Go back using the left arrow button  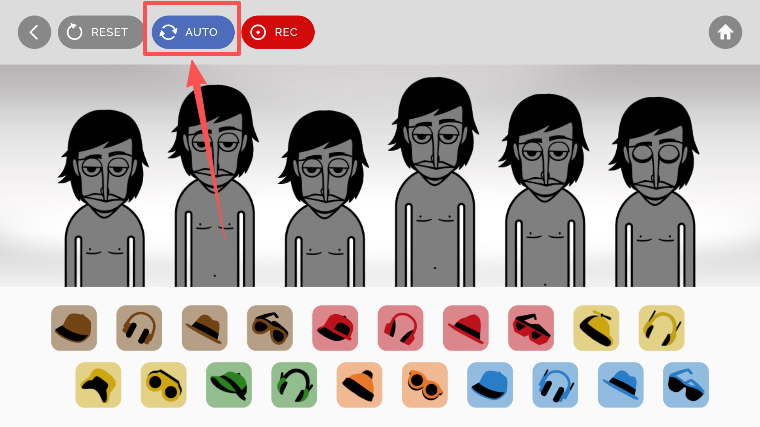34,32
